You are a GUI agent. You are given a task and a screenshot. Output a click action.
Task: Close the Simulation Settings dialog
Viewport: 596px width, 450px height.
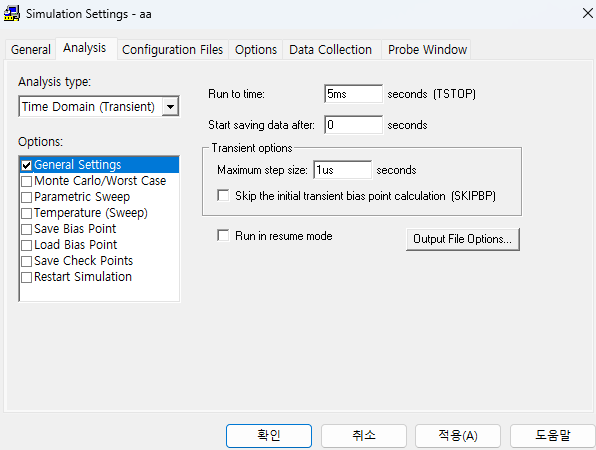click(587, 13)
